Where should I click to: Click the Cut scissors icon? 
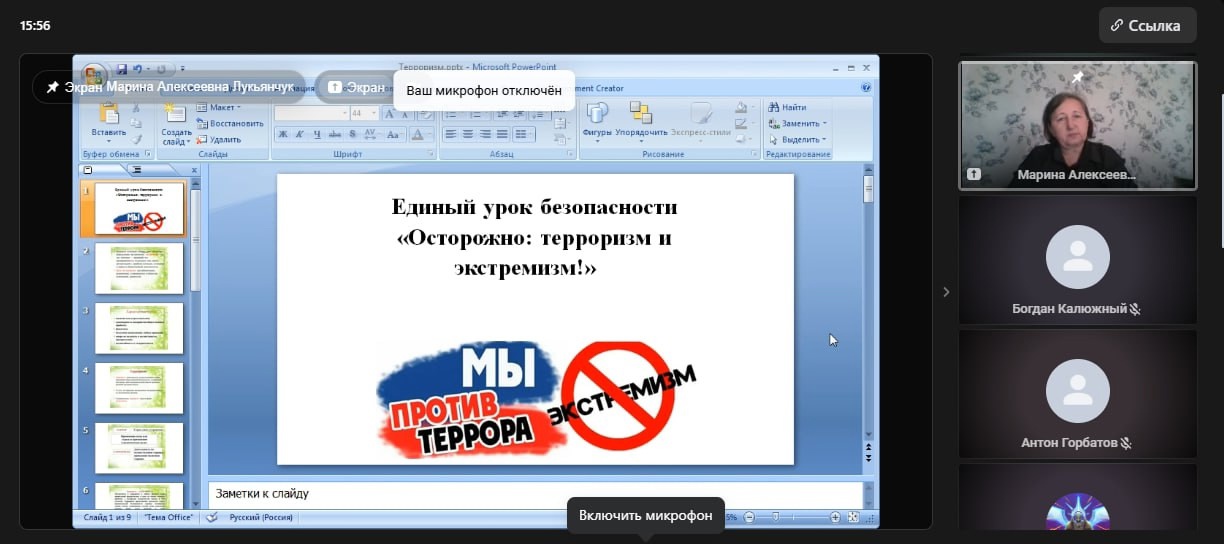pos(137,107)
